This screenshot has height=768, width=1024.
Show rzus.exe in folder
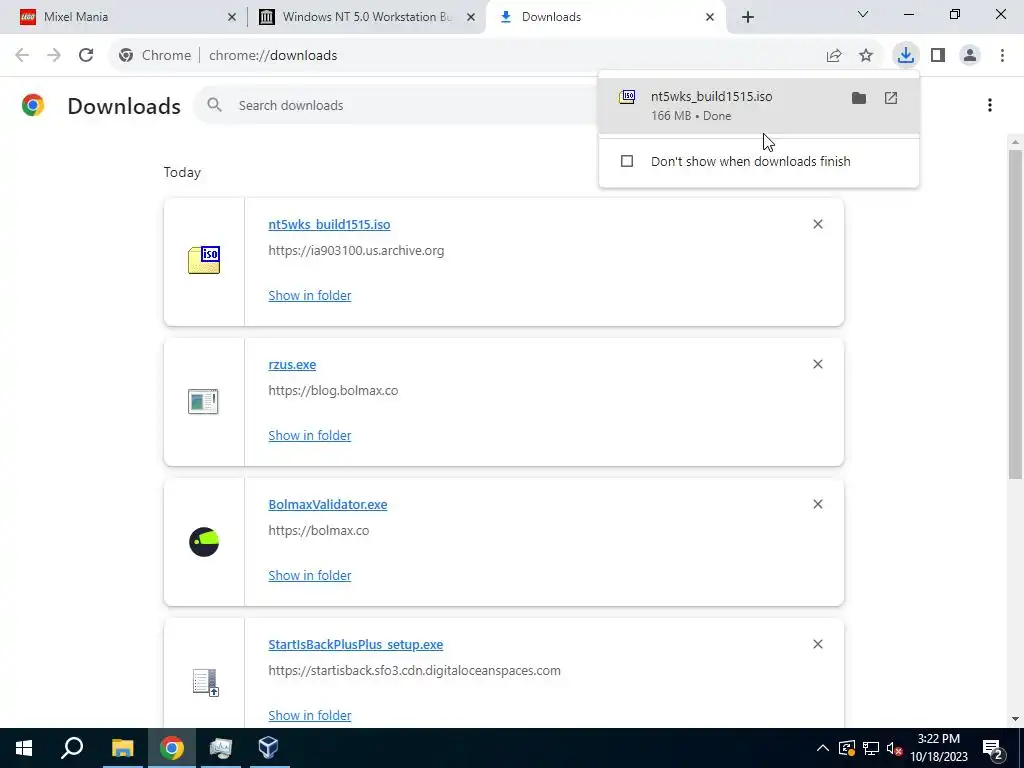(x=310, y=435)
